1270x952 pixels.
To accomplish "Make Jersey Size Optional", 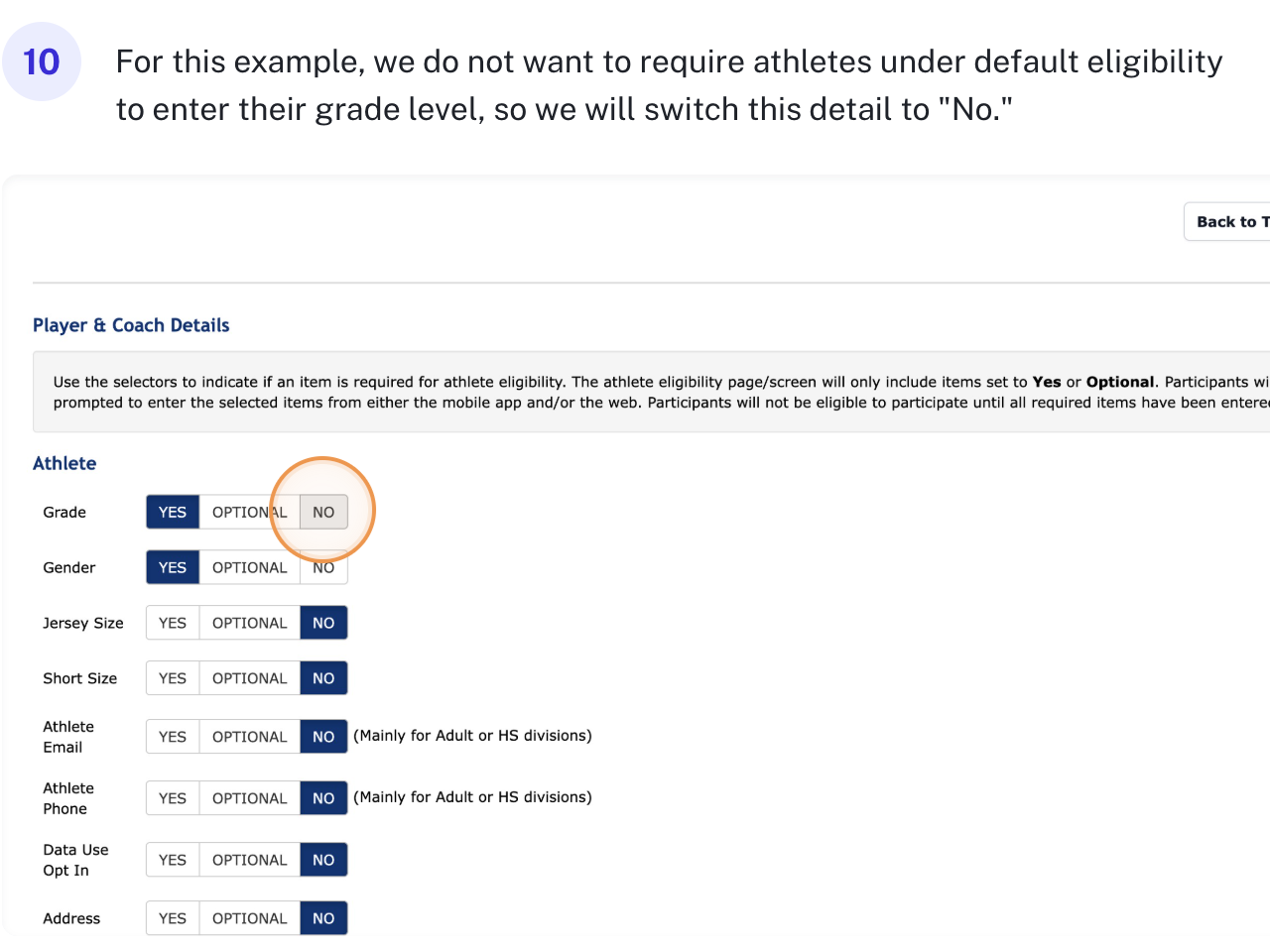I will point(249,623).
